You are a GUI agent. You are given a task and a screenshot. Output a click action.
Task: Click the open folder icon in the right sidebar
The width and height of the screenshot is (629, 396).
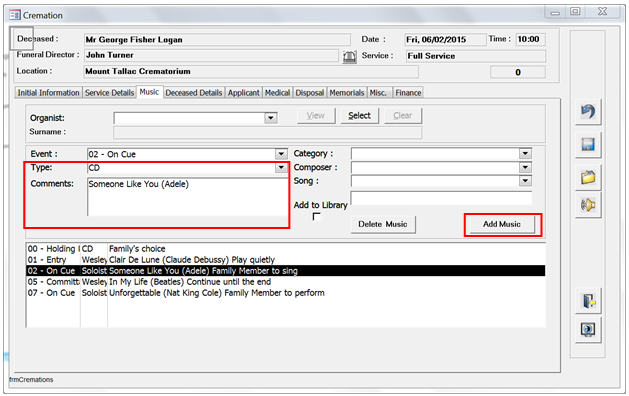588,177
